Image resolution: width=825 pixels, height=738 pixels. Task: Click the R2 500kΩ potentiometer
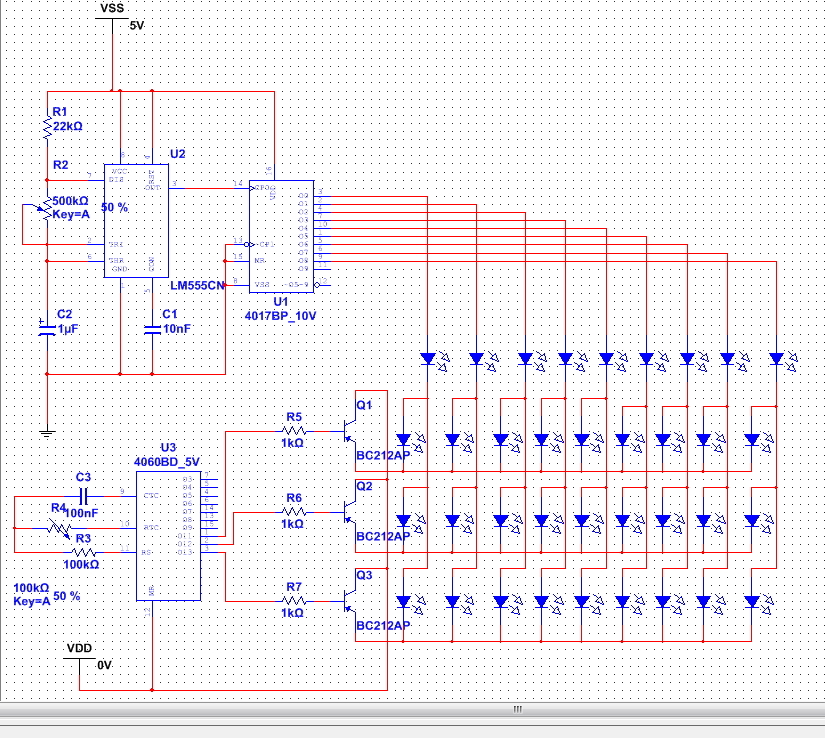coord(46,209)
